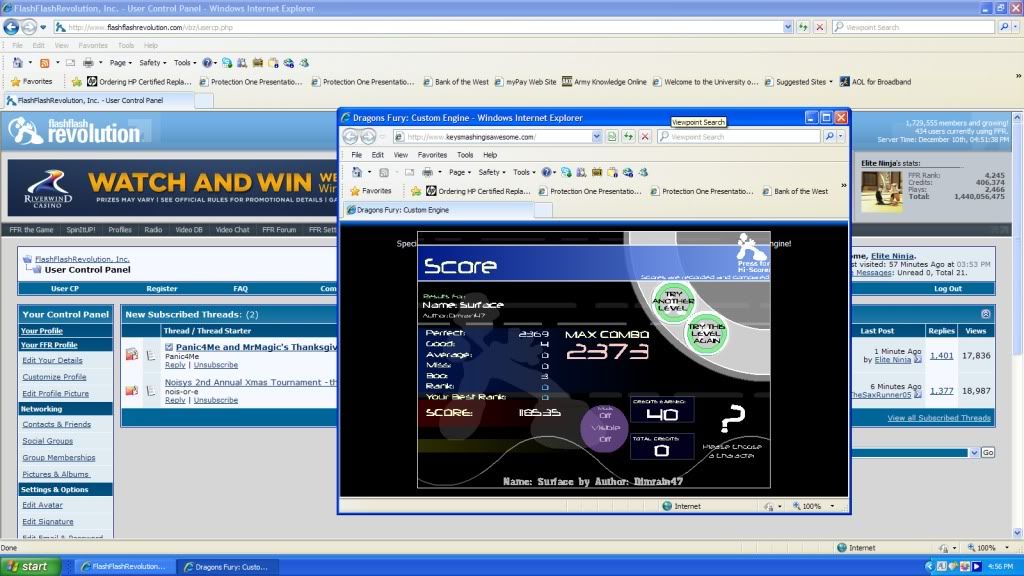This screenshot has width=1024, height=576.
Task: Click the Help icon in popup toolbar
Action: (546, 172)
